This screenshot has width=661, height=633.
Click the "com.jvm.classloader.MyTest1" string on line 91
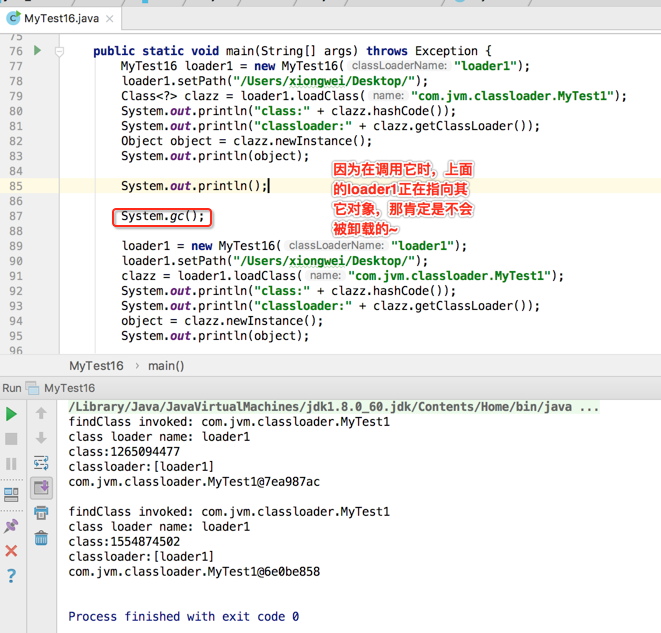450,276
